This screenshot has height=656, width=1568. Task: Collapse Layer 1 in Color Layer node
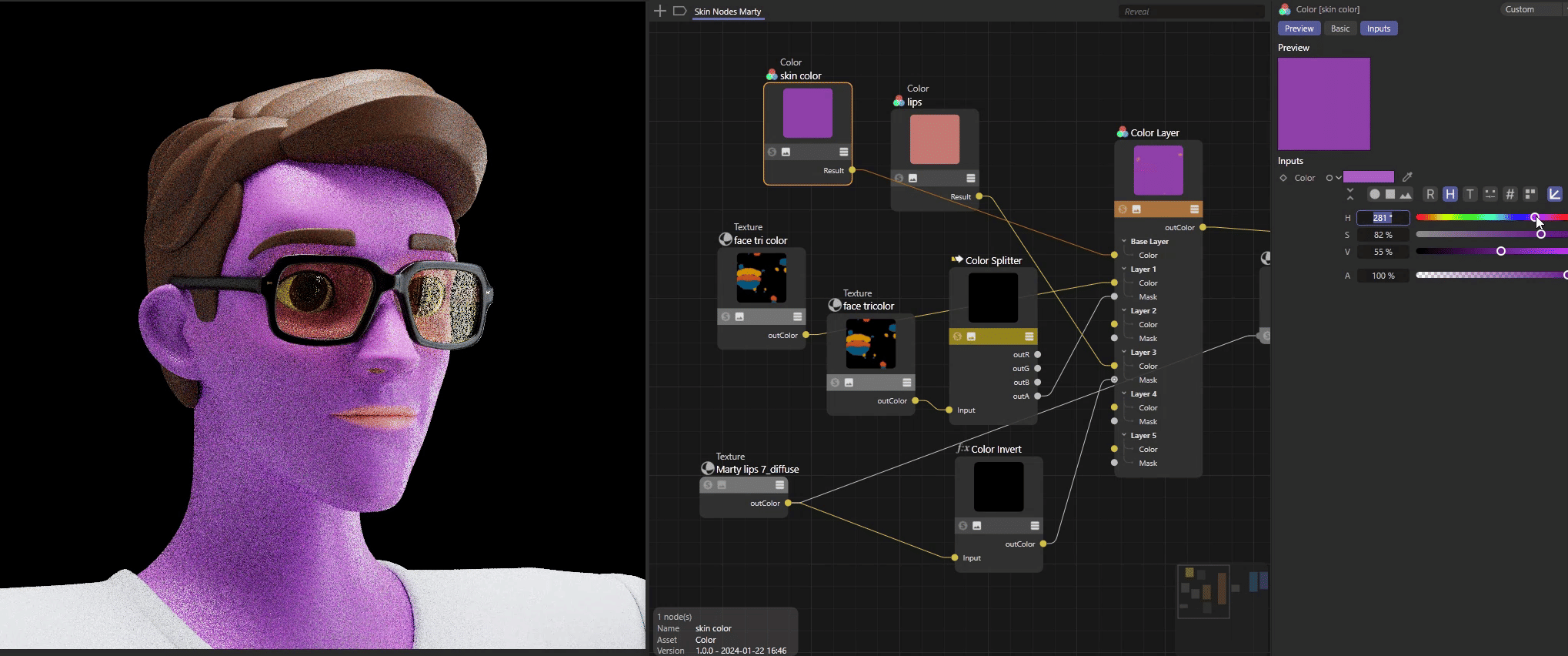1124,269
